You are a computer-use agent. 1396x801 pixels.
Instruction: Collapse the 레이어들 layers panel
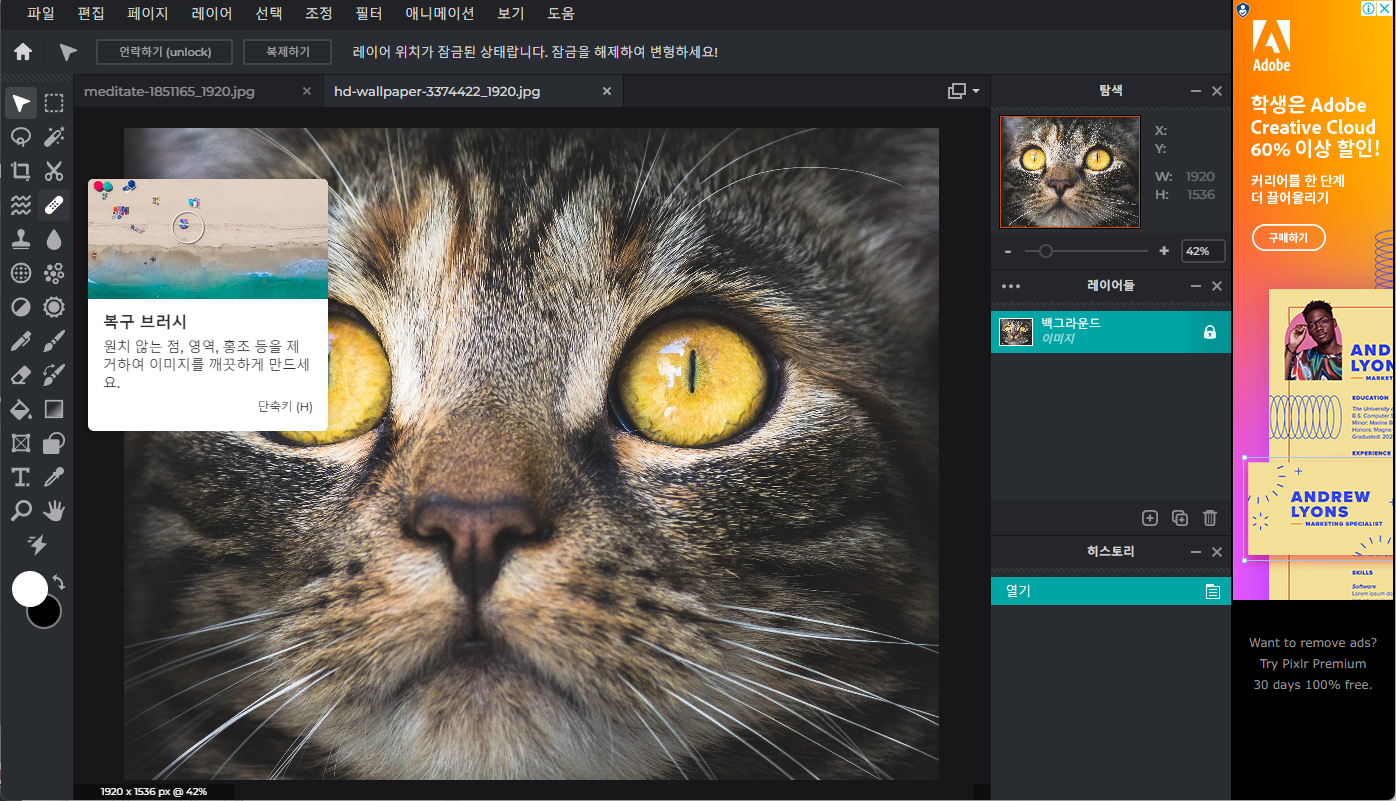1196,286
